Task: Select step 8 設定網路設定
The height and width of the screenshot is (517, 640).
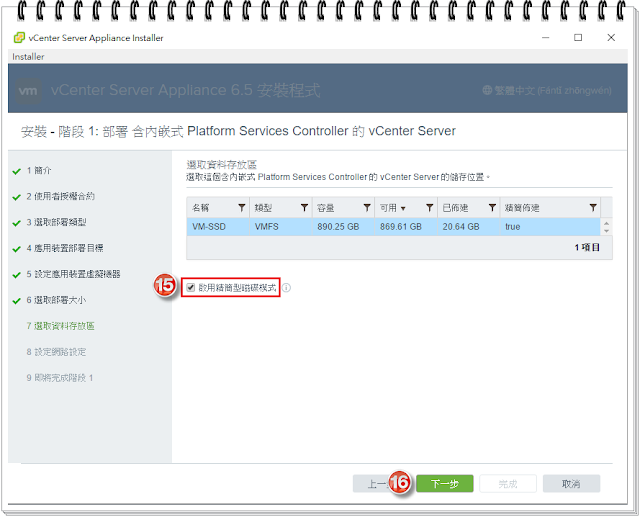Action: 56,352
